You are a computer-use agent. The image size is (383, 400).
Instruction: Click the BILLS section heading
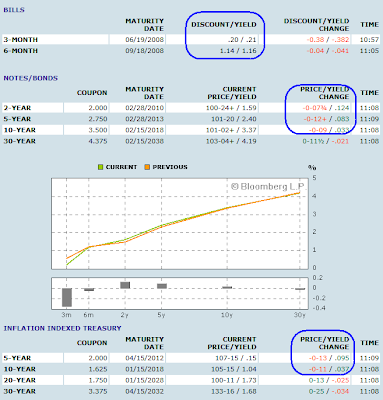click(x=14, y=10)
